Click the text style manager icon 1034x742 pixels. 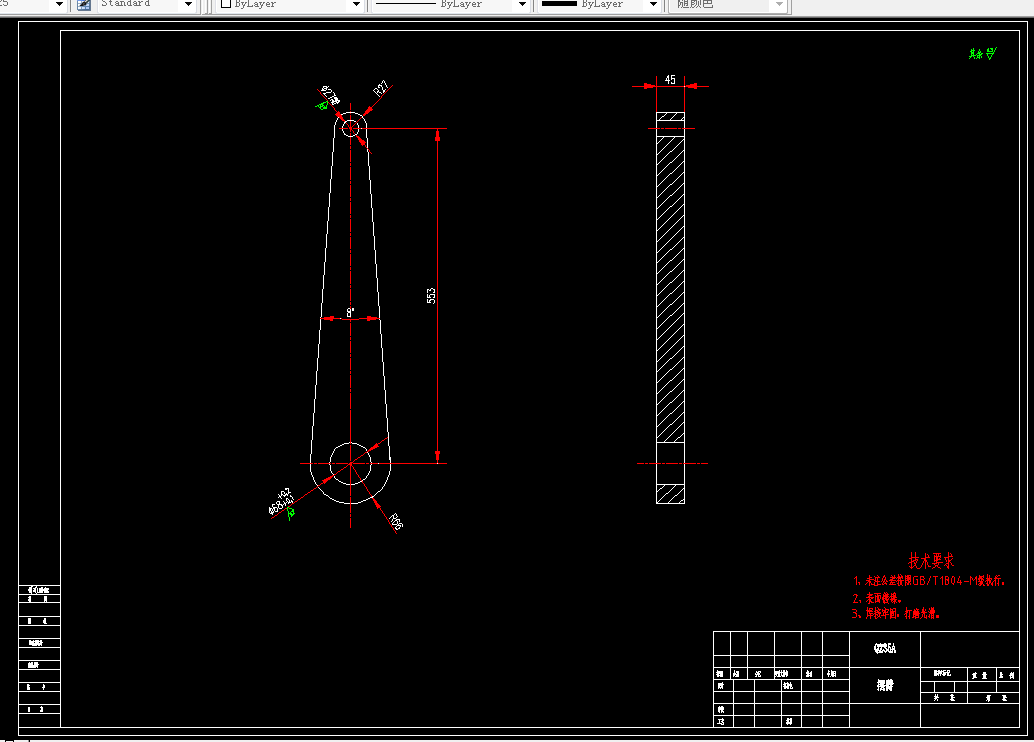tap(84, 5)
